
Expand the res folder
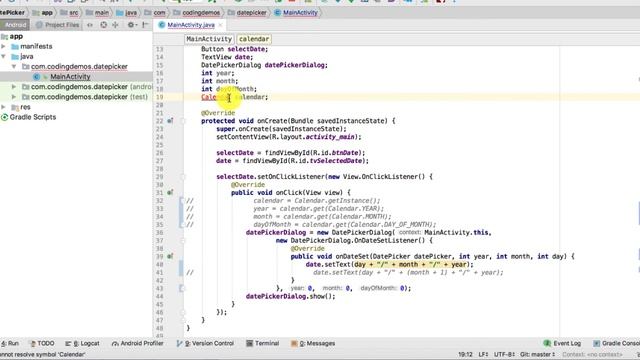pos(4,107)
